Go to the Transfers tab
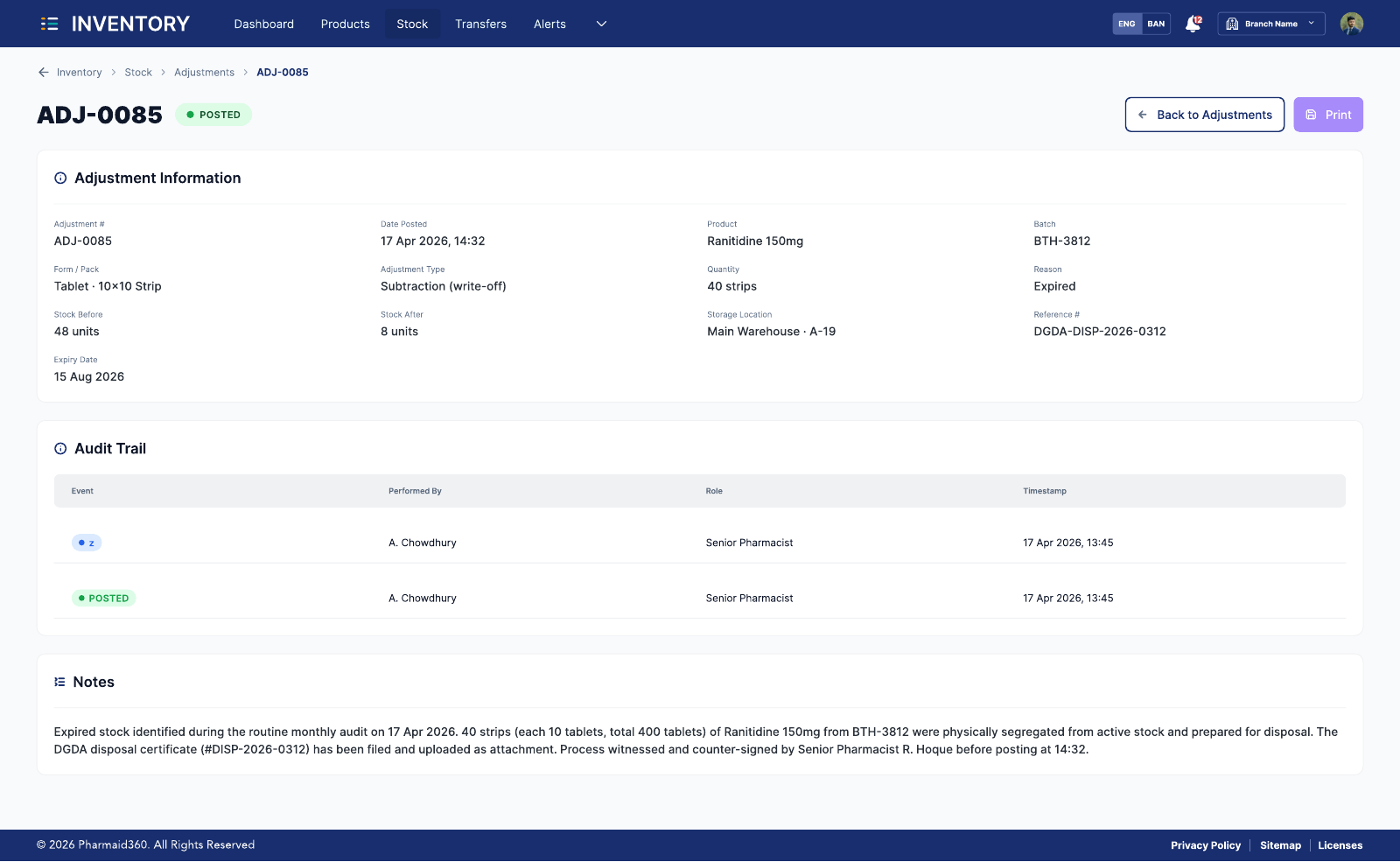Image resolution: width=1400 pixels, height=862 pixels. 480,24
